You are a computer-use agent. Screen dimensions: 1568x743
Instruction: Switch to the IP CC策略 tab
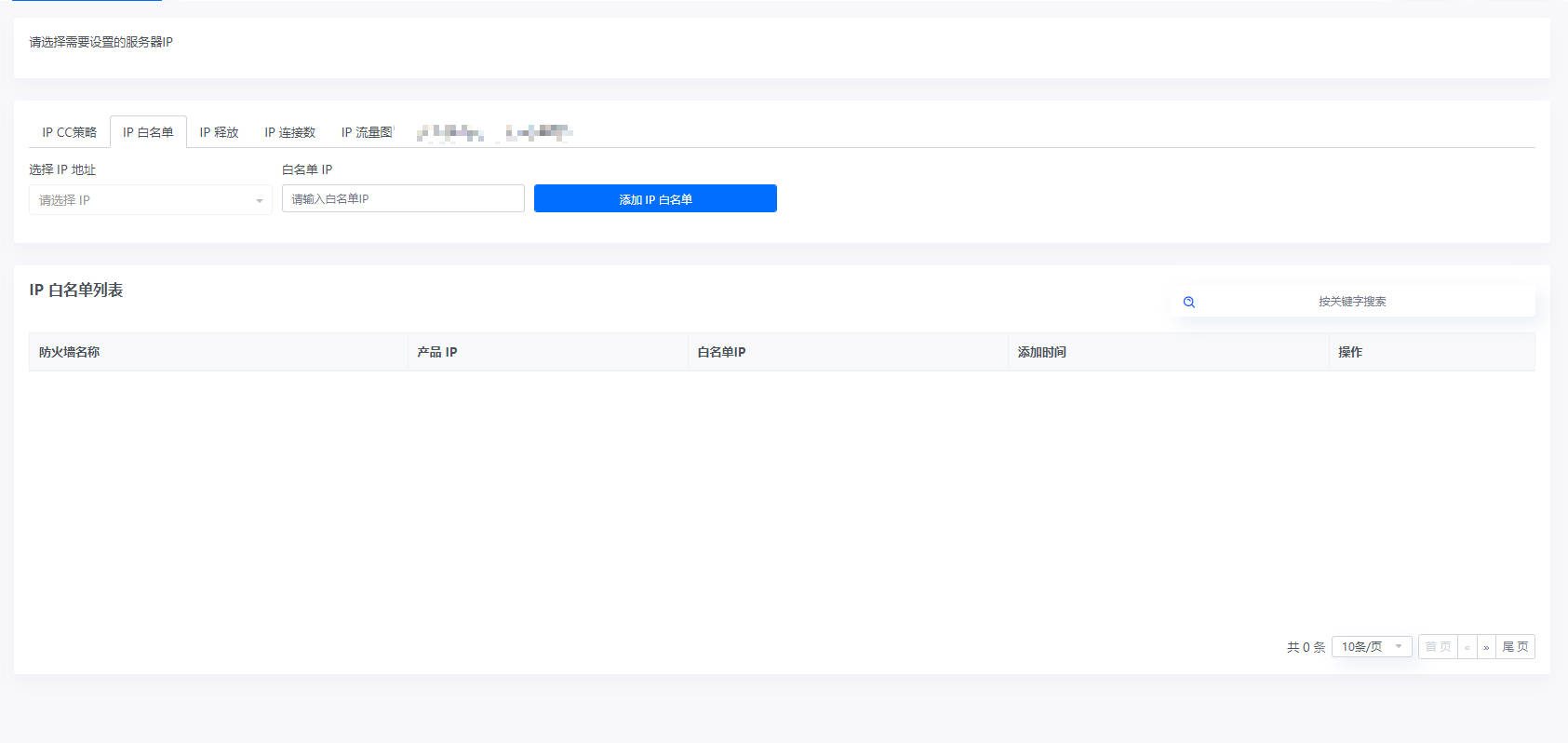click(x=69, y=132)
